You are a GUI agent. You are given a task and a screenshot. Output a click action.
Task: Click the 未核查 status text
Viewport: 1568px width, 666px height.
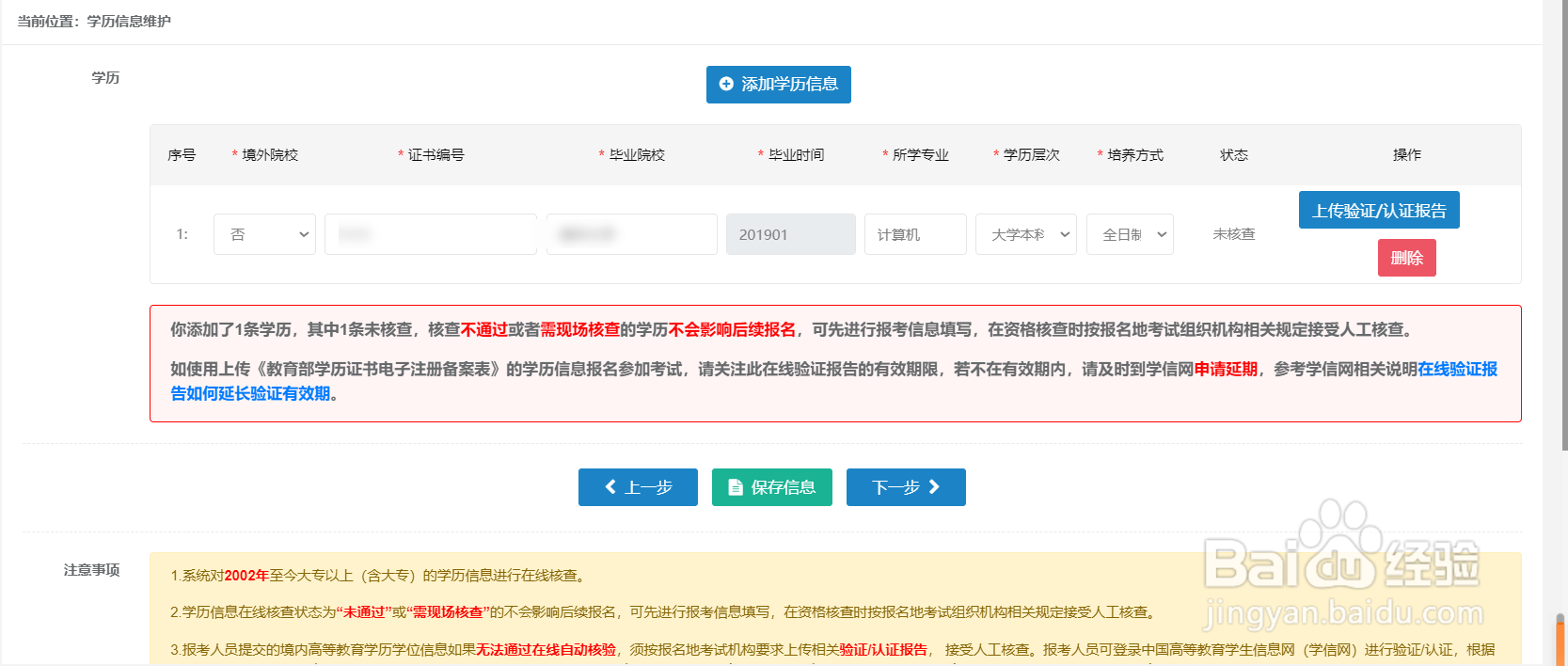1234,233
